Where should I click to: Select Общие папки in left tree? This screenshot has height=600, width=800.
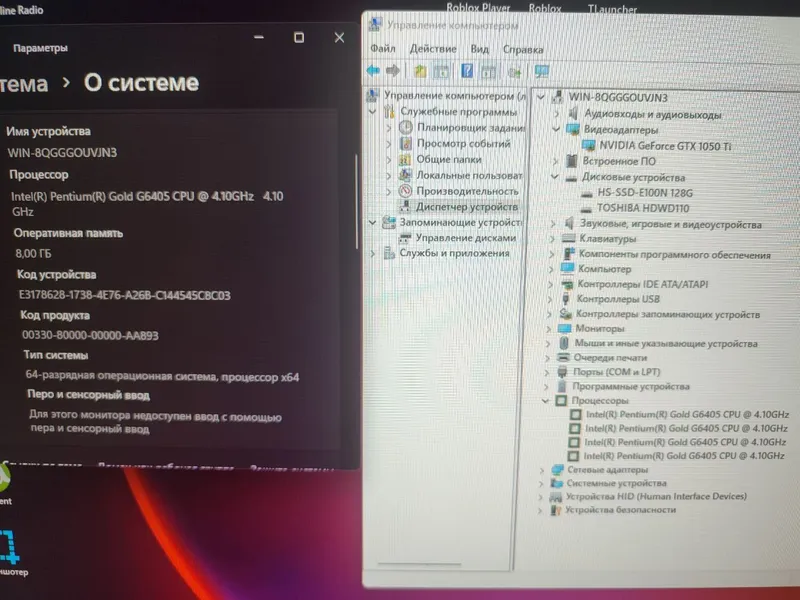point(449,159)
